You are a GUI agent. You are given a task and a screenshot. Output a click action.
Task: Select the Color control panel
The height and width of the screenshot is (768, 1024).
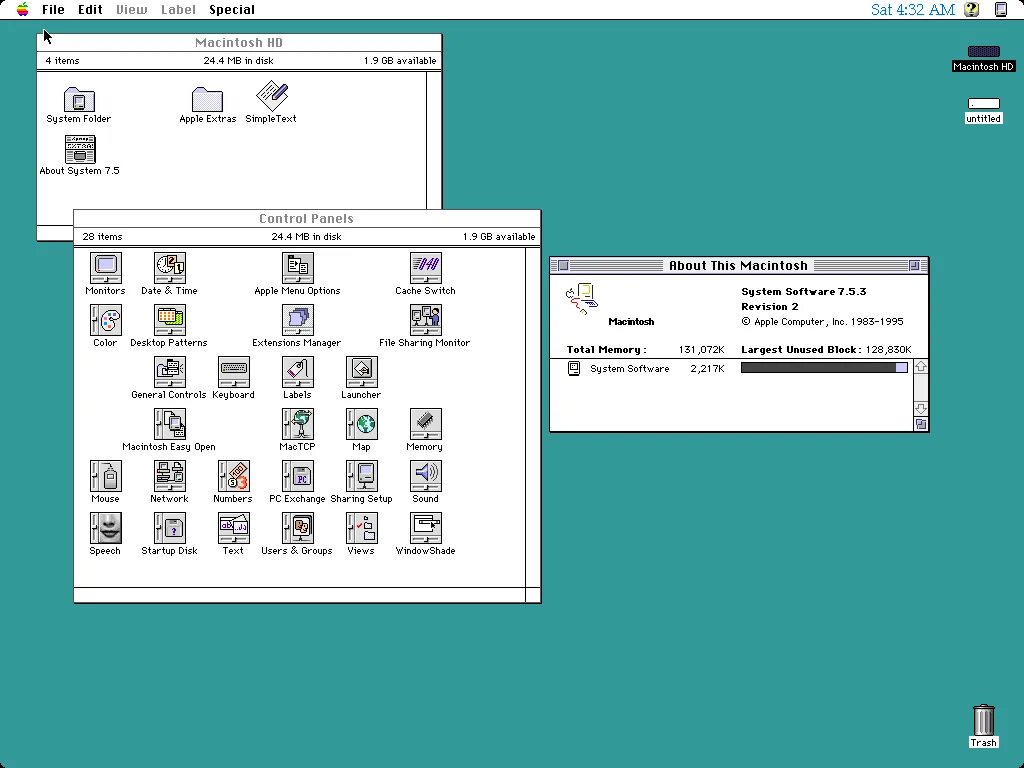(105, 320)
